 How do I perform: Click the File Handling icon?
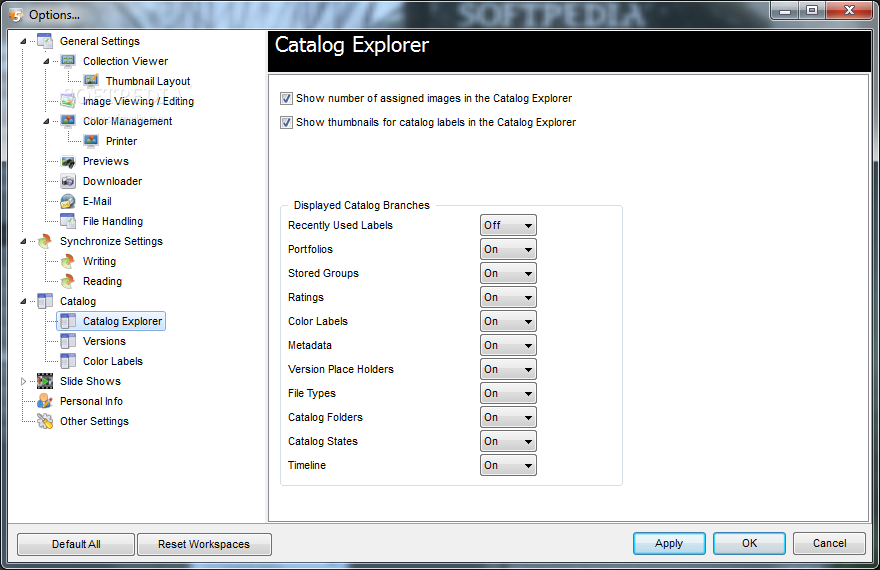[x=68, y=221]
